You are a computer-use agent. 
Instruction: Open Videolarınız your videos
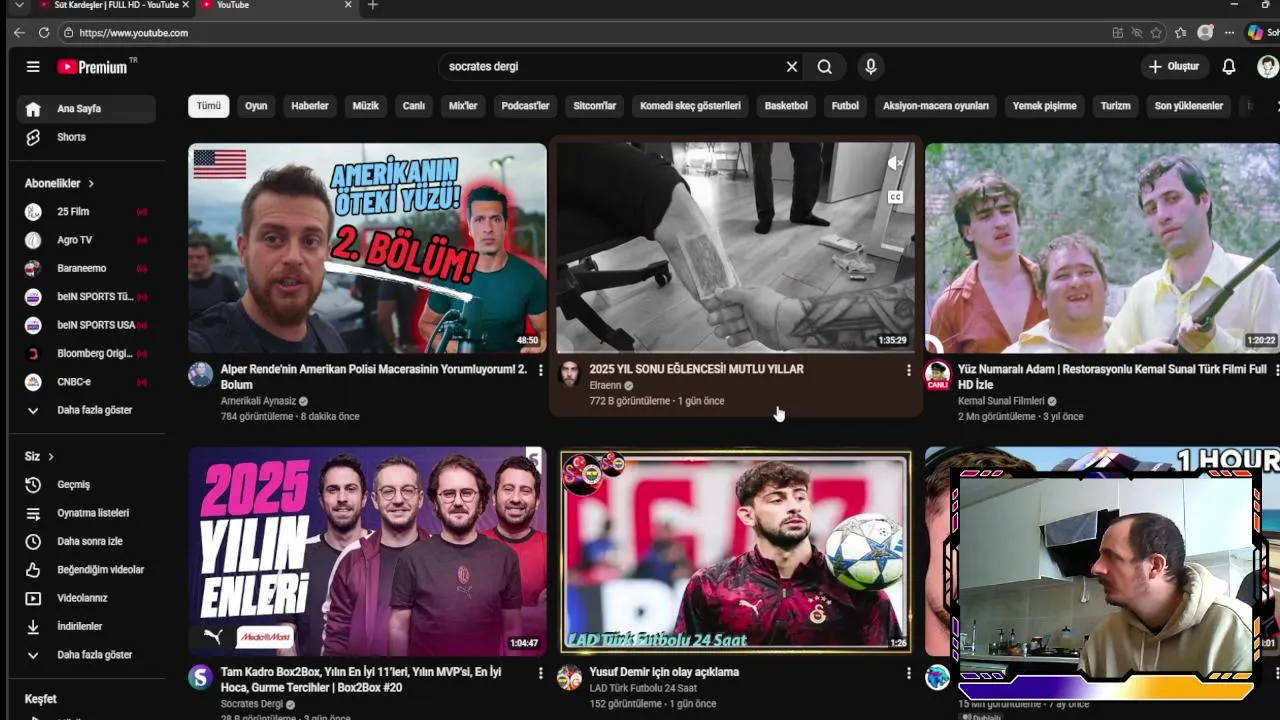[86, 598]
